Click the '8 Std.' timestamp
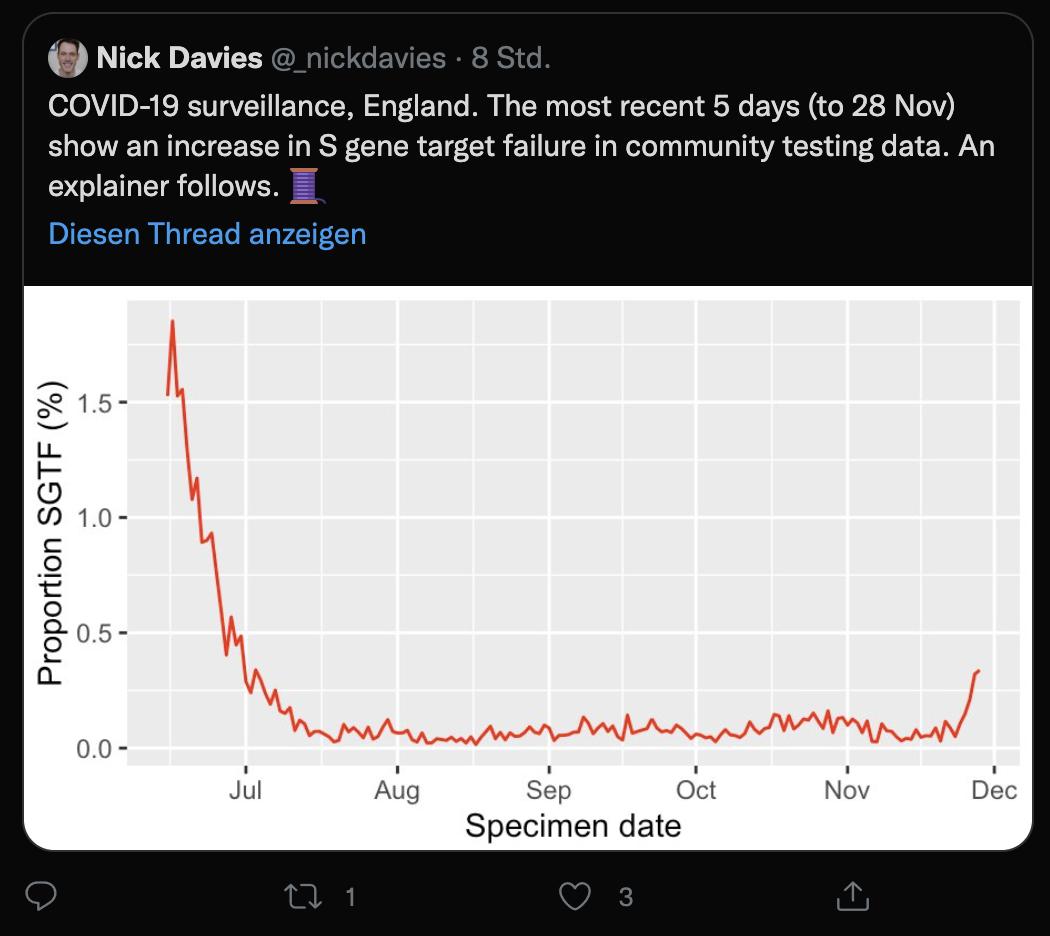 [511, 58]
